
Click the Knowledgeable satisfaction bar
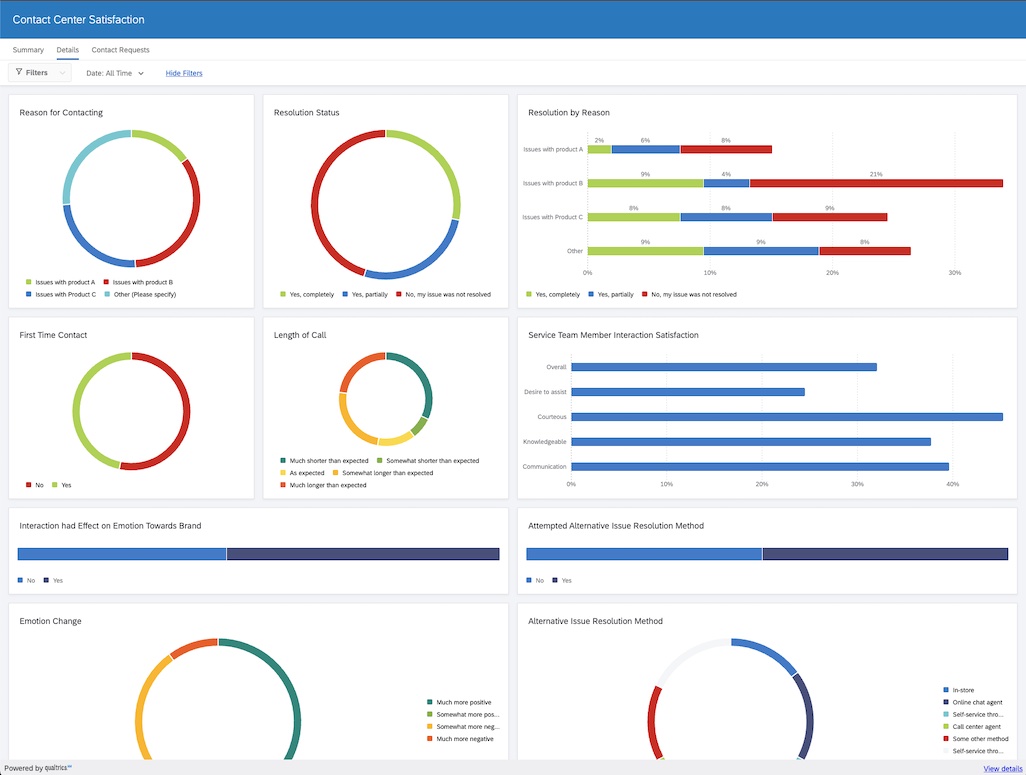tap(751, 442)
